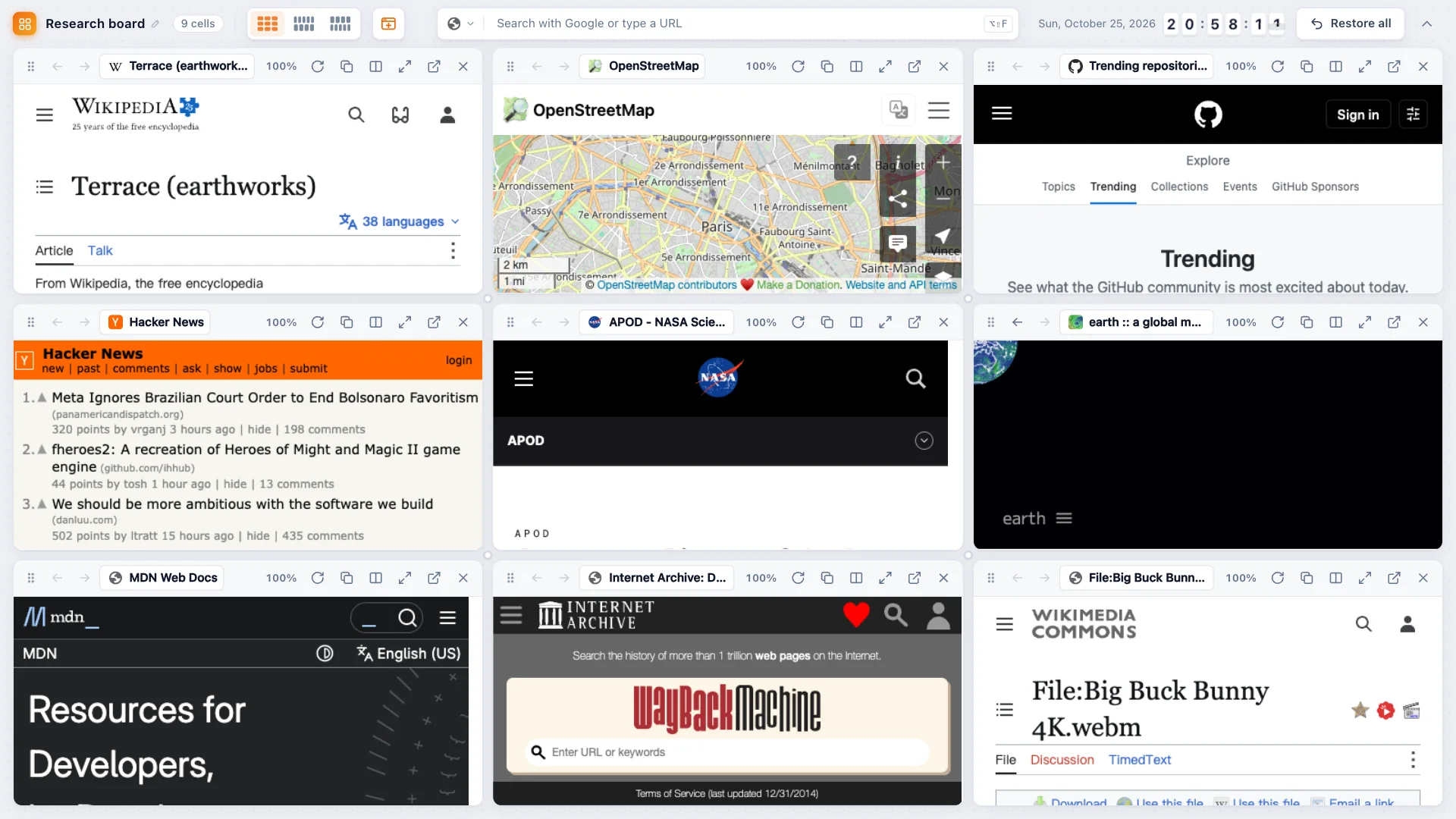Screen dimensions: 1456x819
Task: Select the four-column grid layout icon
Action: click(x=303, y=24)
